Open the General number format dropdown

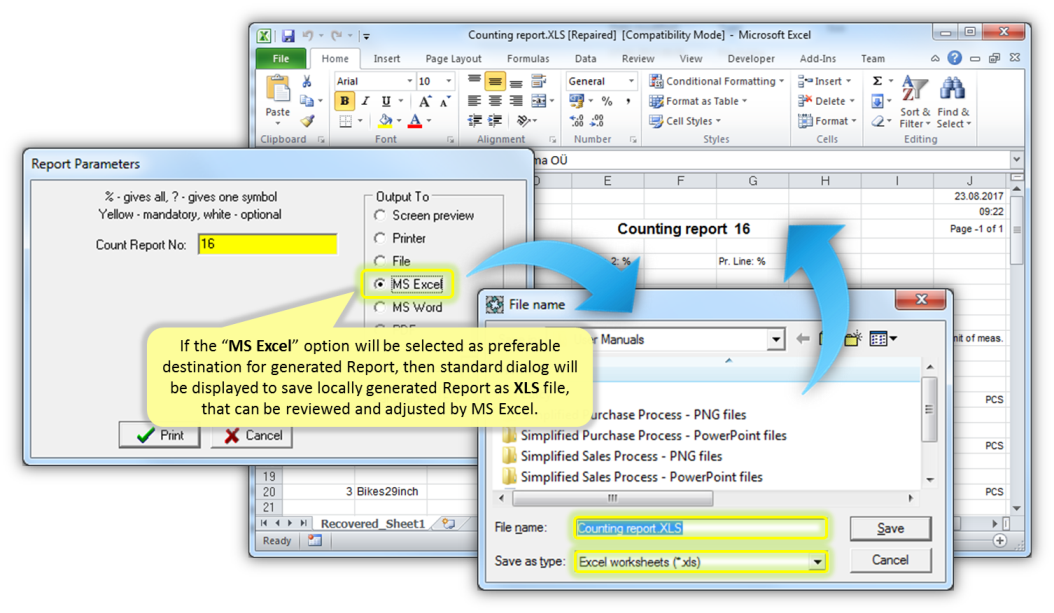631,81
